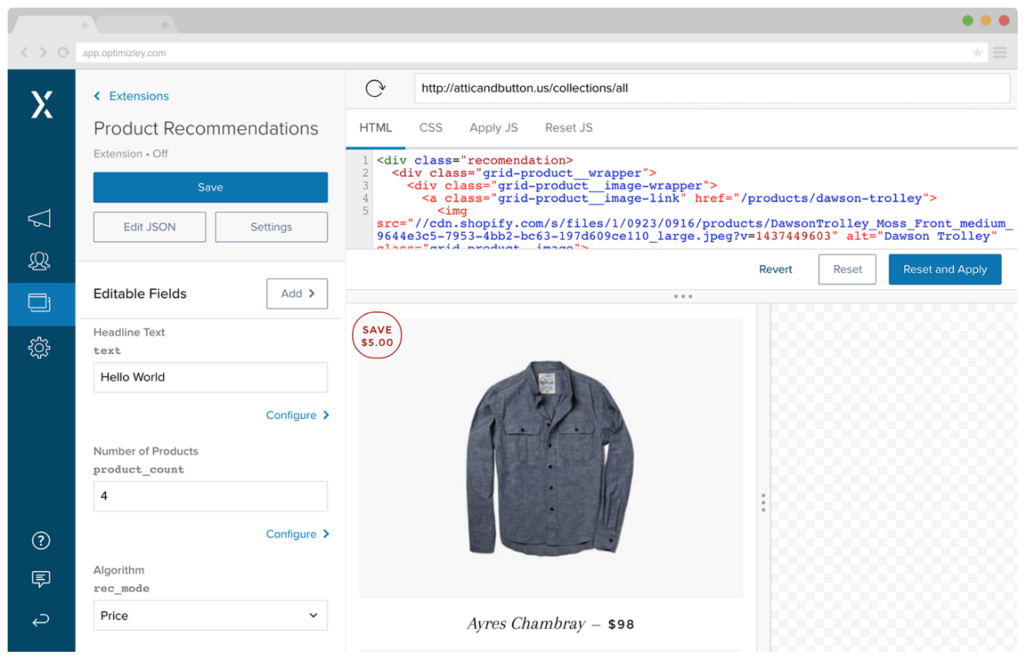Click the SAVE $5.00 badge
The width and height of the screenshot is (1024, 658).
[x=377, y=336]
